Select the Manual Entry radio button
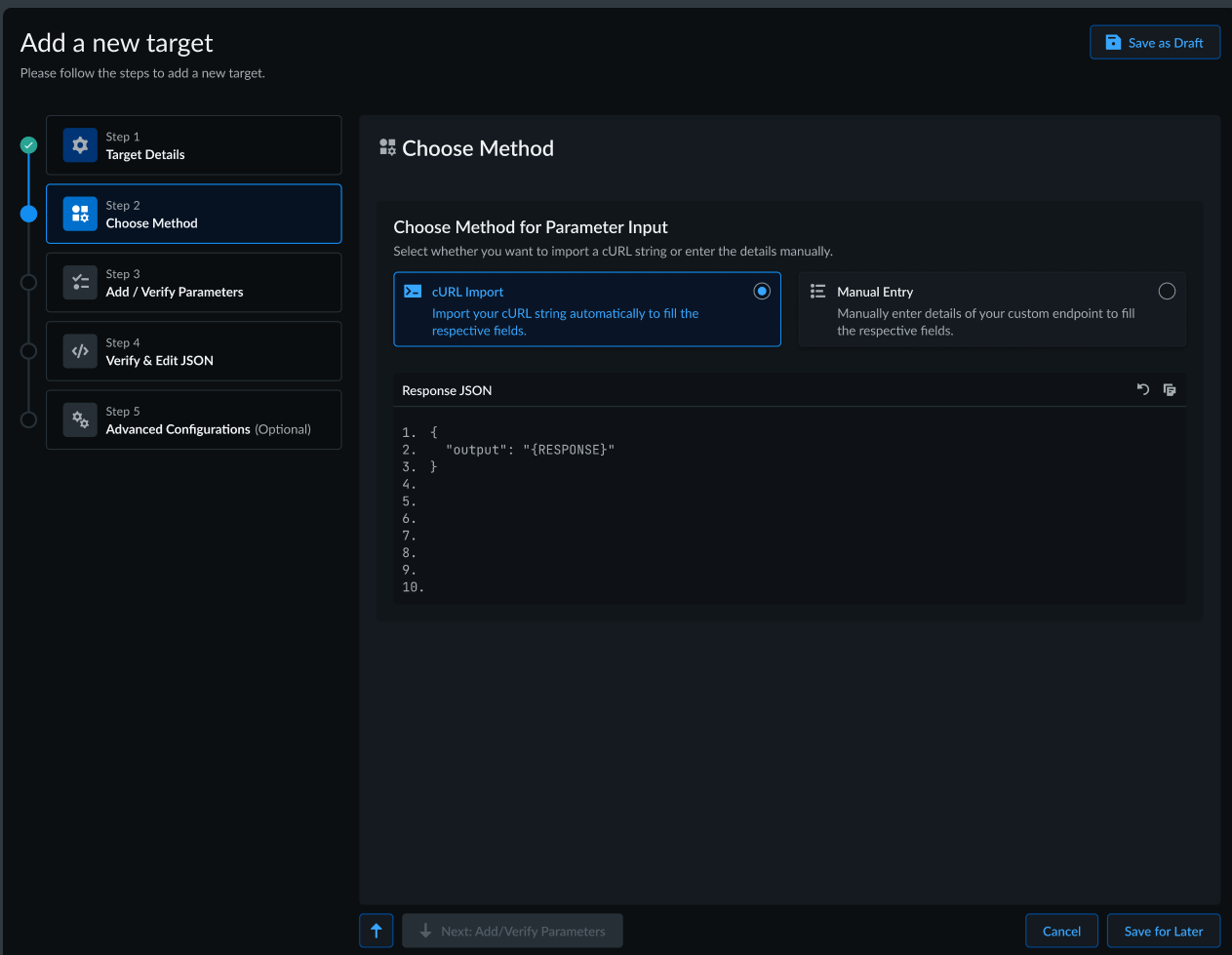 1167,291
